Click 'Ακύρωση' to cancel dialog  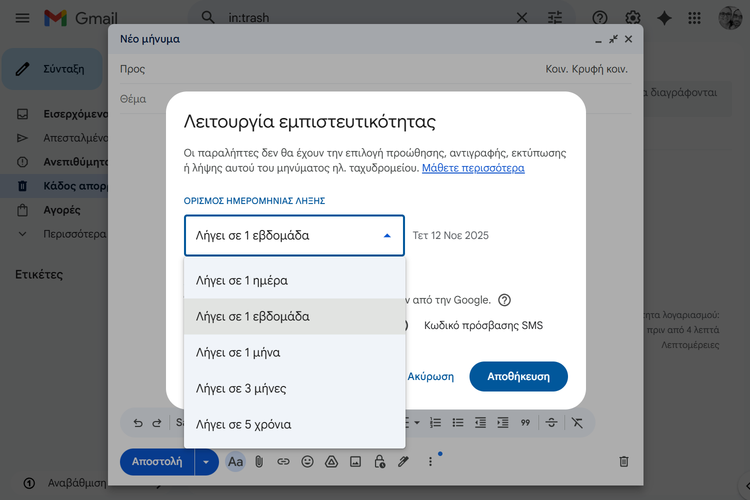click(x=431, y=377)
